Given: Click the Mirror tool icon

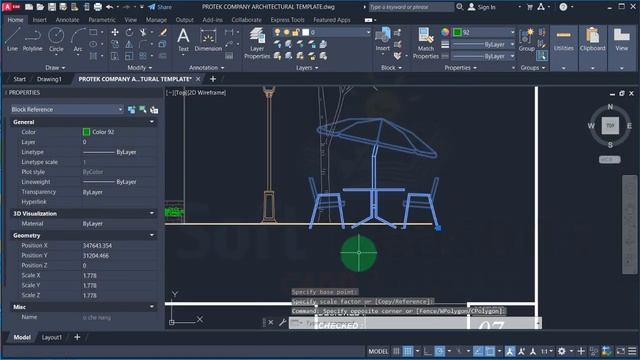Looking at the screenshot, I should [129, 44].
